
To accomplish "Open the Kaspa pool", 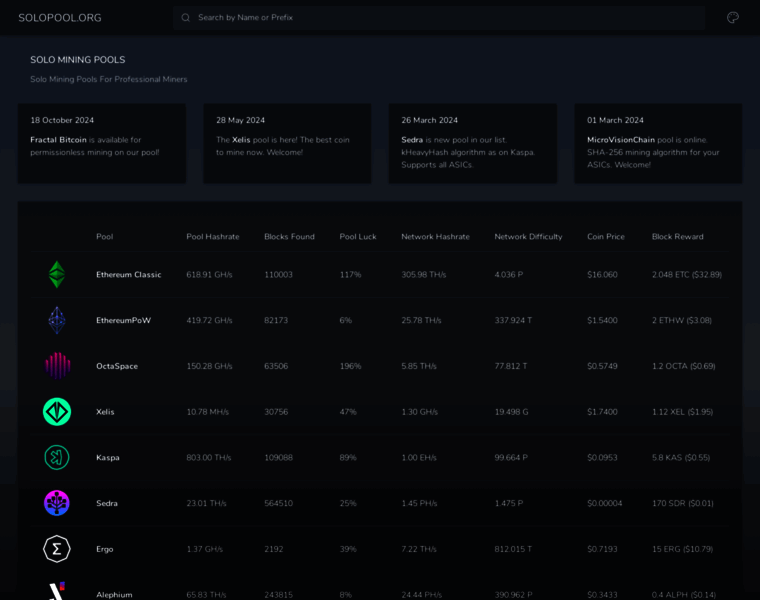I will 108,458.
